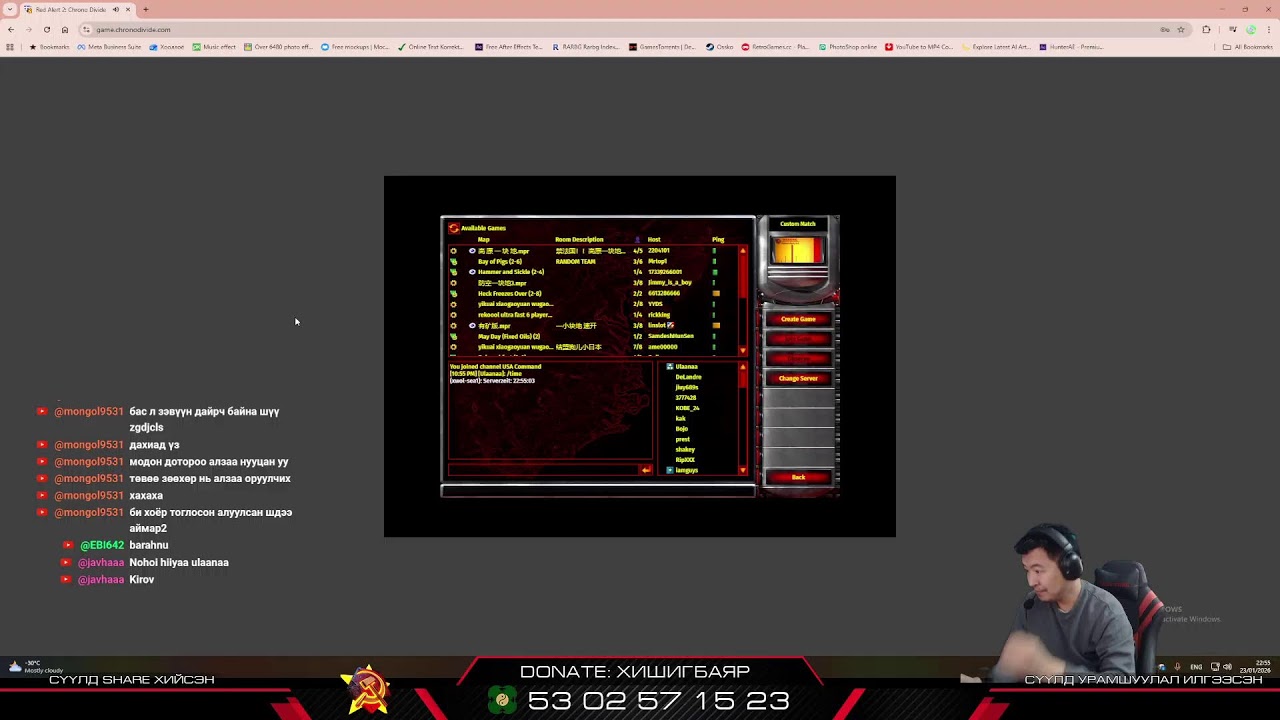Click the games list scroll down arrow
Image resolution: width=1280 pixels, height=720 pixels.
[x=743, y=351]
